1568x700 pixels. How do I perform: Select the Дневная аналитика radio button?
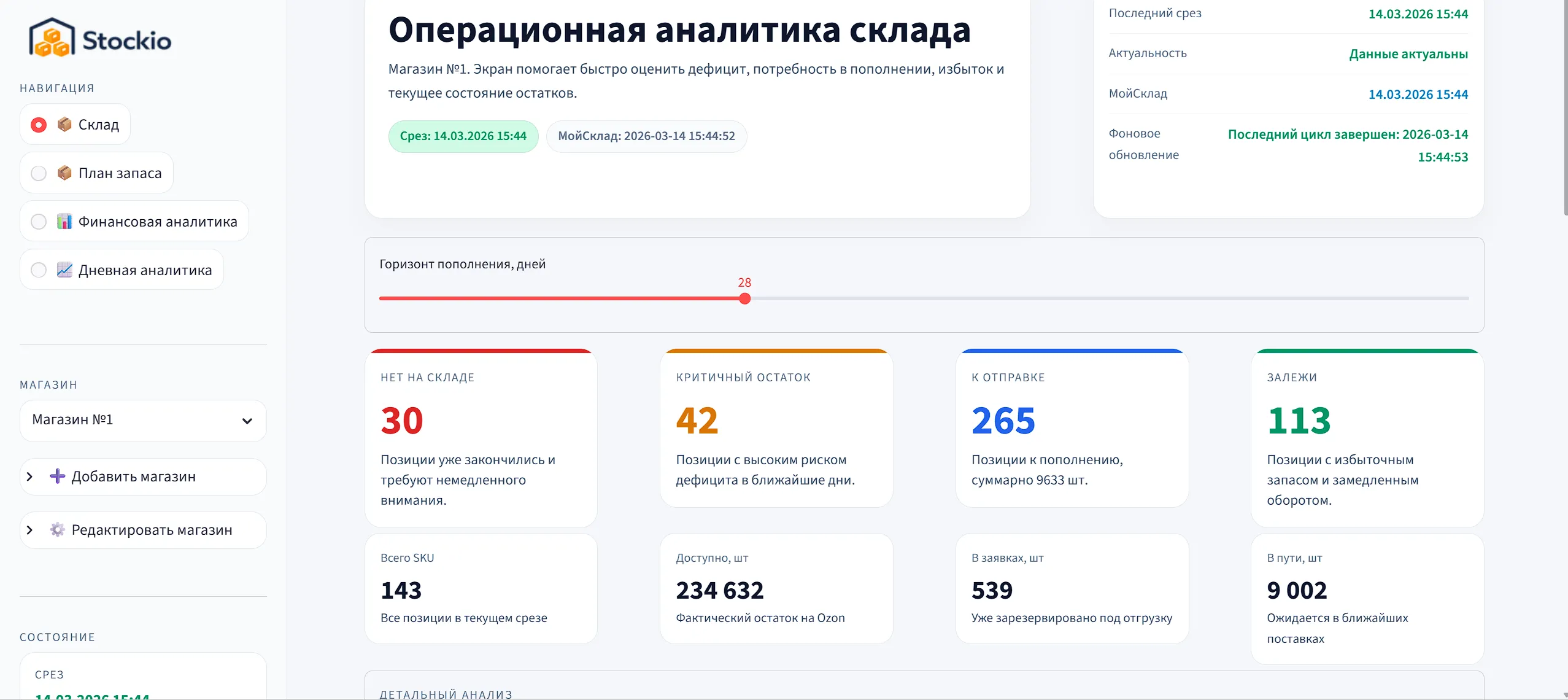pyautogui.click(x=38, y=270)
